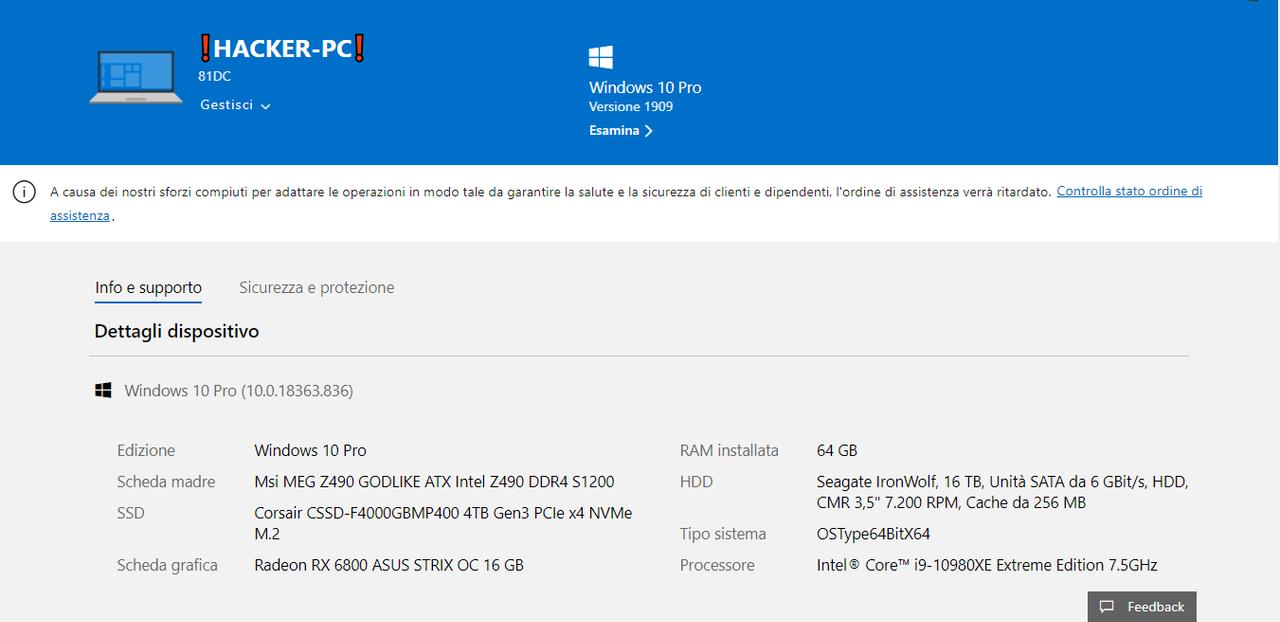Open the Gestisci dropdown
The image size is (1280, 622).
click(236, 105)
